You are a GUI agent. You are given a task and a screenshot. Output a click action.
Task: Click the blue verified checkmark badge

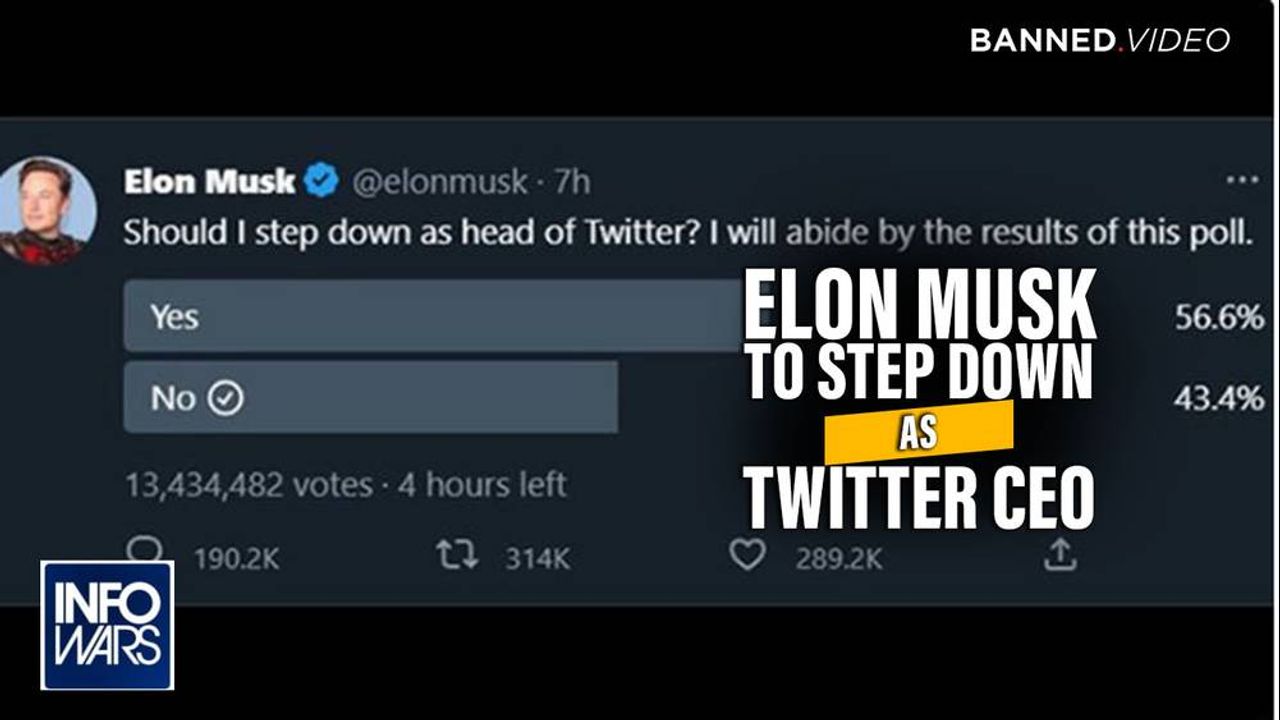click(322, 182)
